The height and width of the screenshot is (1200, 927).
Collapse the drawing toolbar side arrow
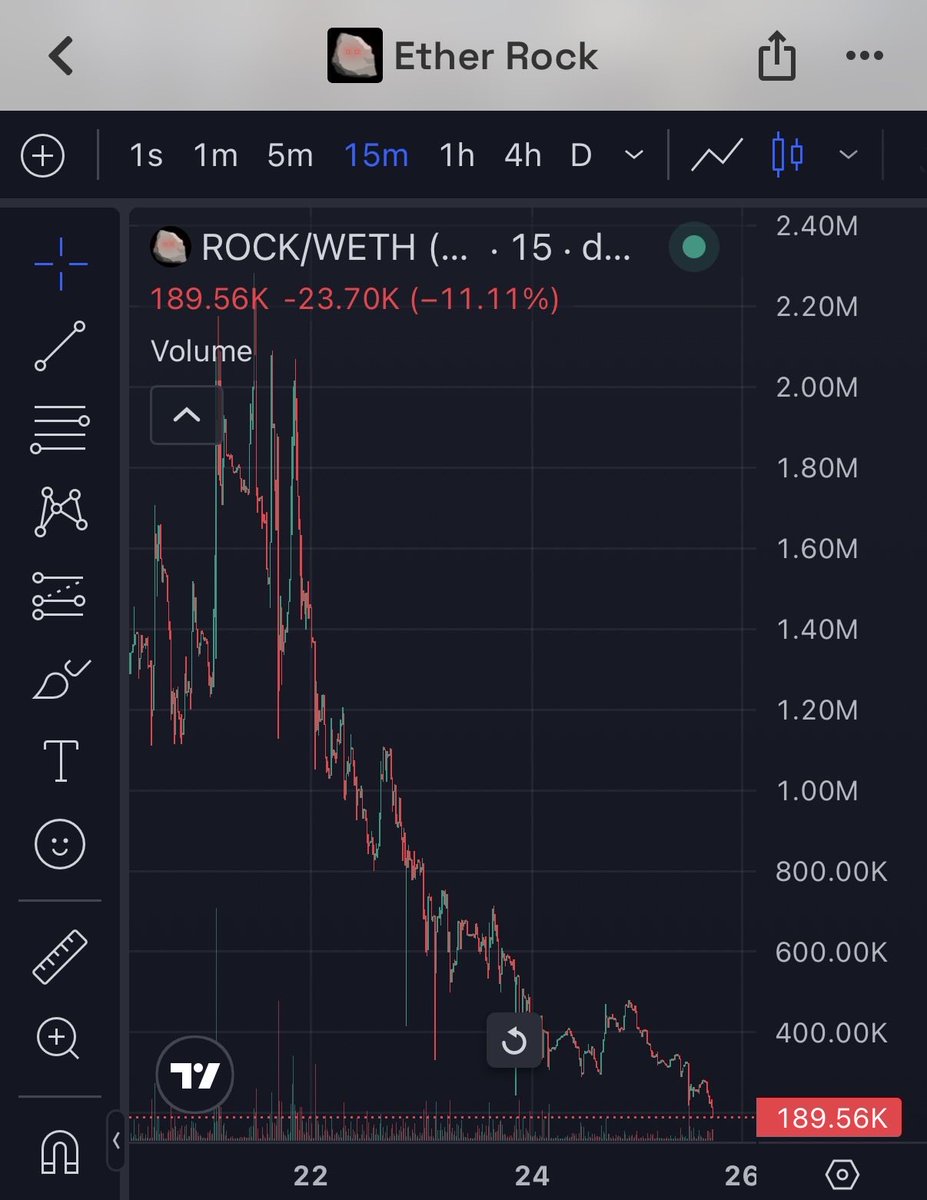[x=115, y=1139]
